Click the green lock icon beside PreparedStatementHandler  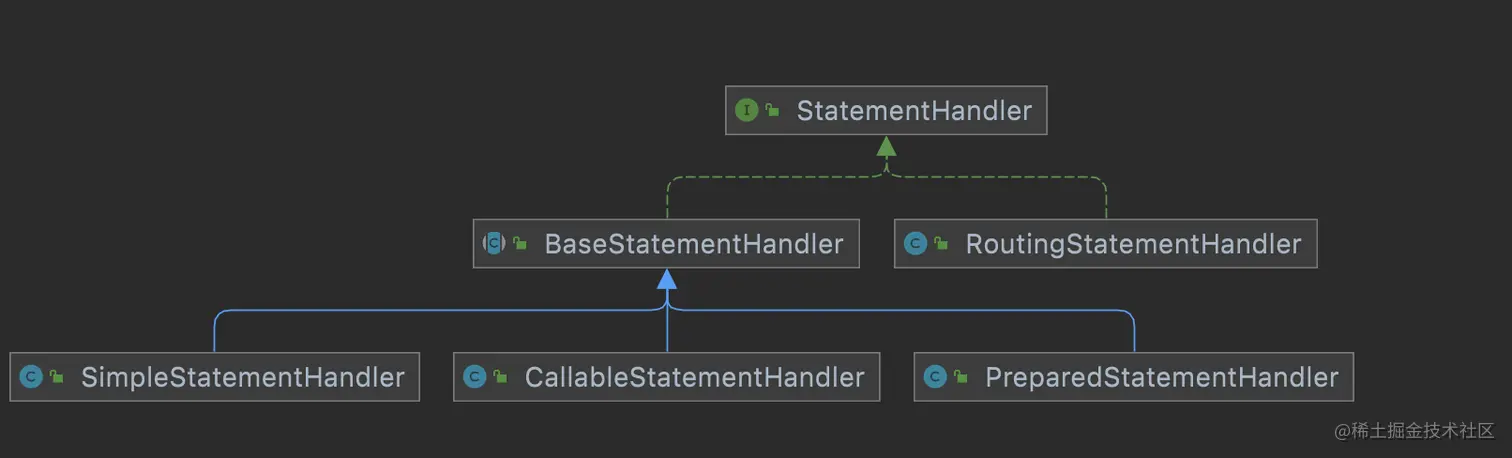pos(961,378)
